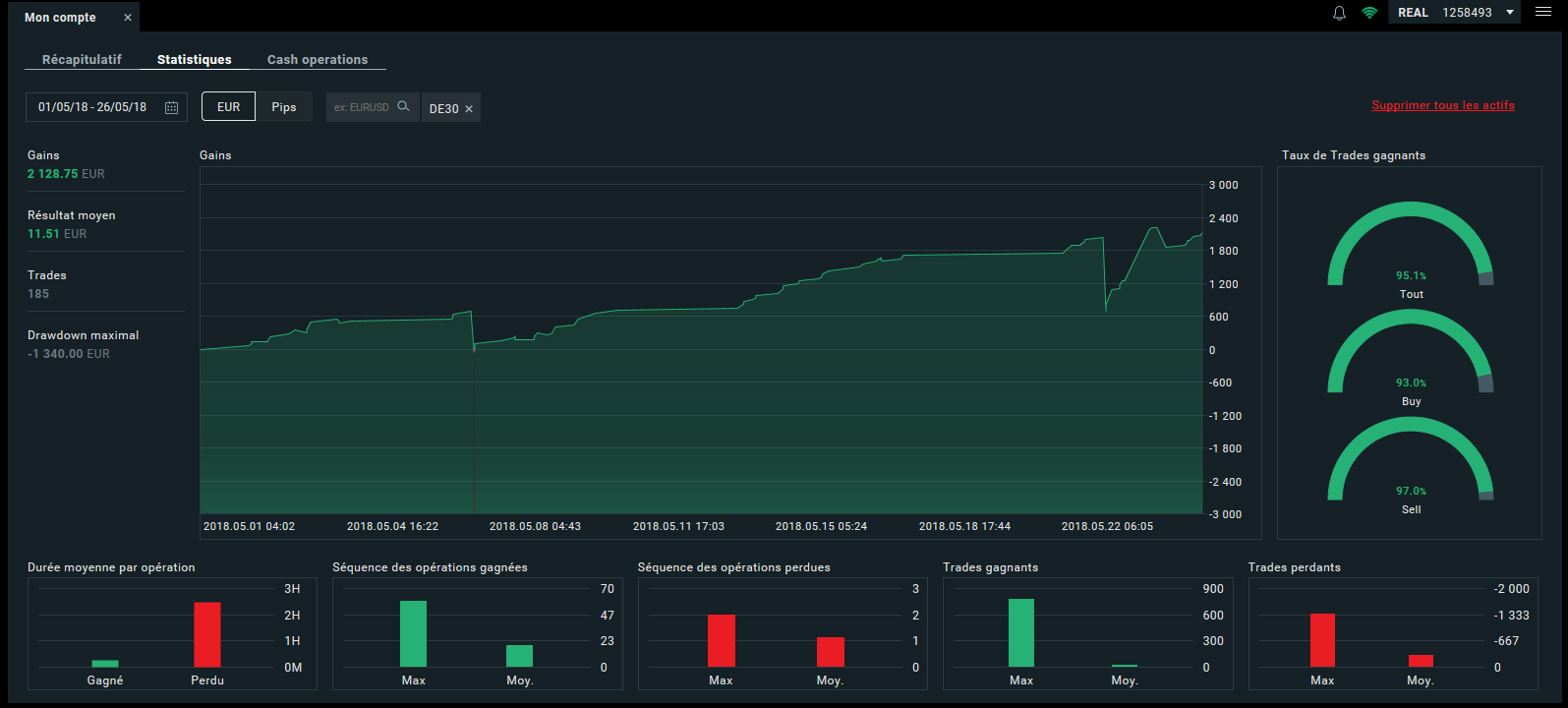Screen dimensions: 1568x708
Task: Switch gains display to Pips
Action: click(x=284, y=107)
